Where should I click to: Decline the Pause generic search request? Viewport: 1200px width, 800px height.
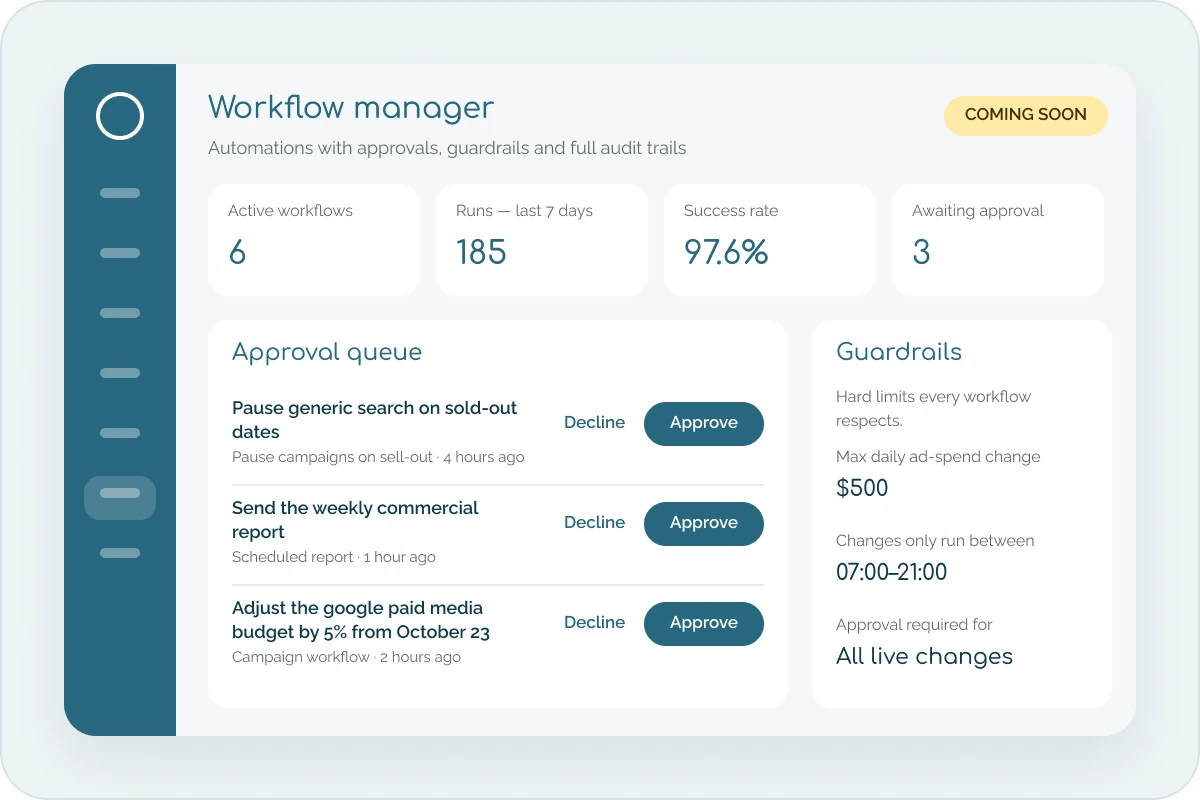click(594, 423)
